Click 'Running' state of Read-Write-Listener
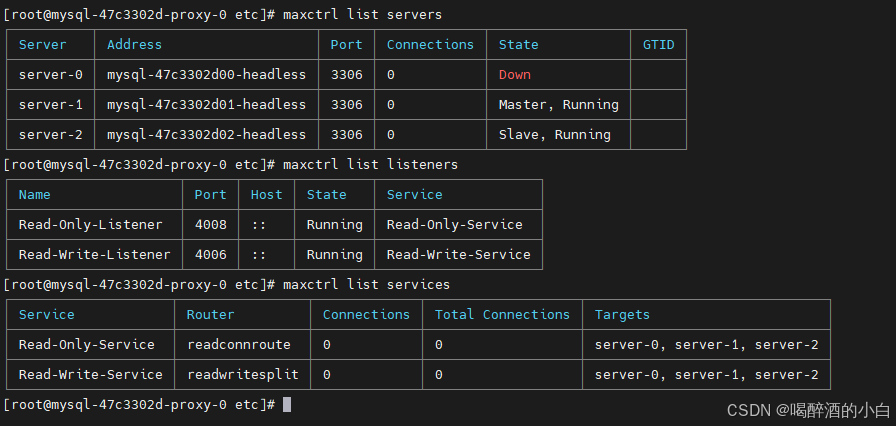This screenshot has width=896, height=426. point(334,255)
